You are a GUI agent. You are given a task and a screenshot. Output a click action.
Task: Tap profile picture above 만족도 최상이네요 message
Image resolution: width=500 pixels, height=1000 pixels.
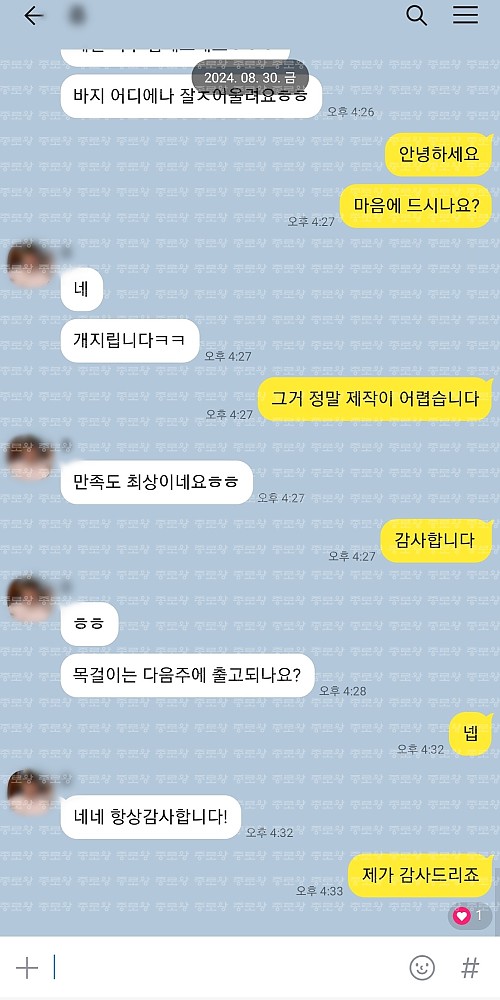pos(29,457)
